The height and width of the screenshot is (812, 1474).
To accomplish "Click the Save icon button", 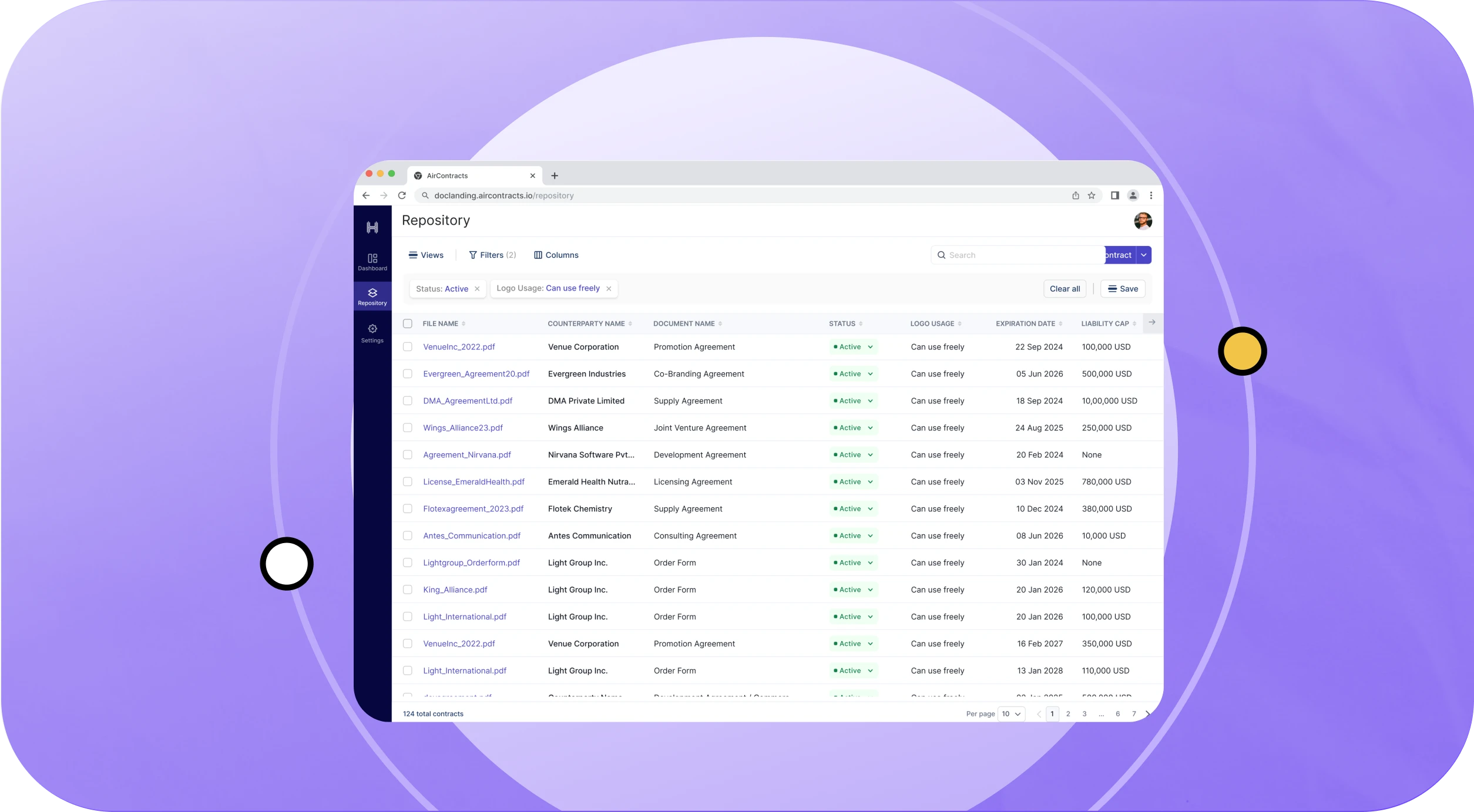I will coord(1122,288).
